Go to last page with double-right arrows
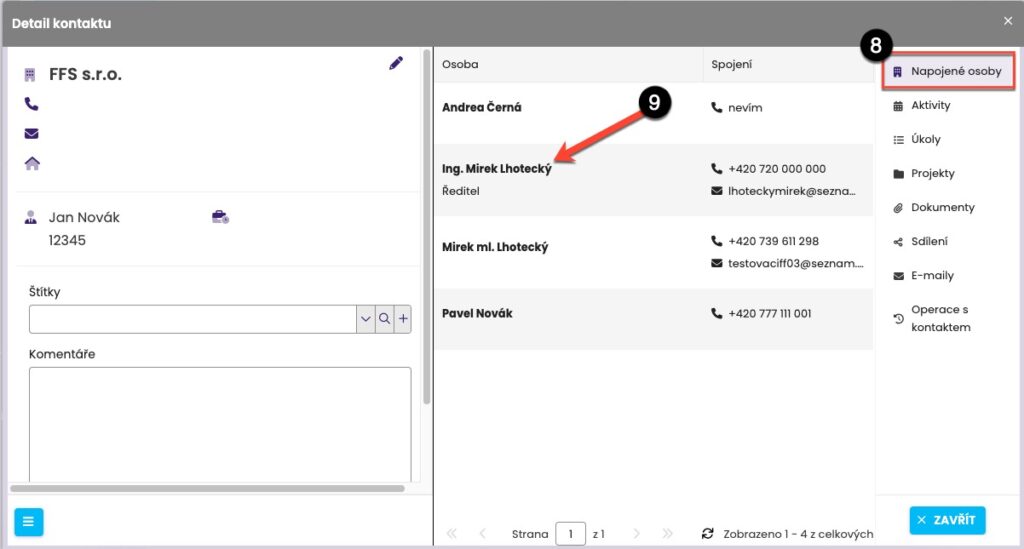Image resolution: width=1024 pixels, height=549 pixels. pos(667,533)
